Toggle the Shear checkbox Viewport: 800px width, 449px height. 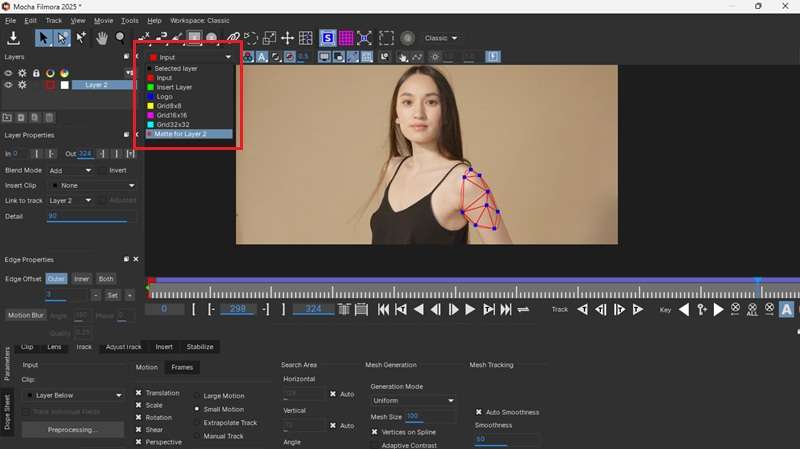[x=138, y=430]
